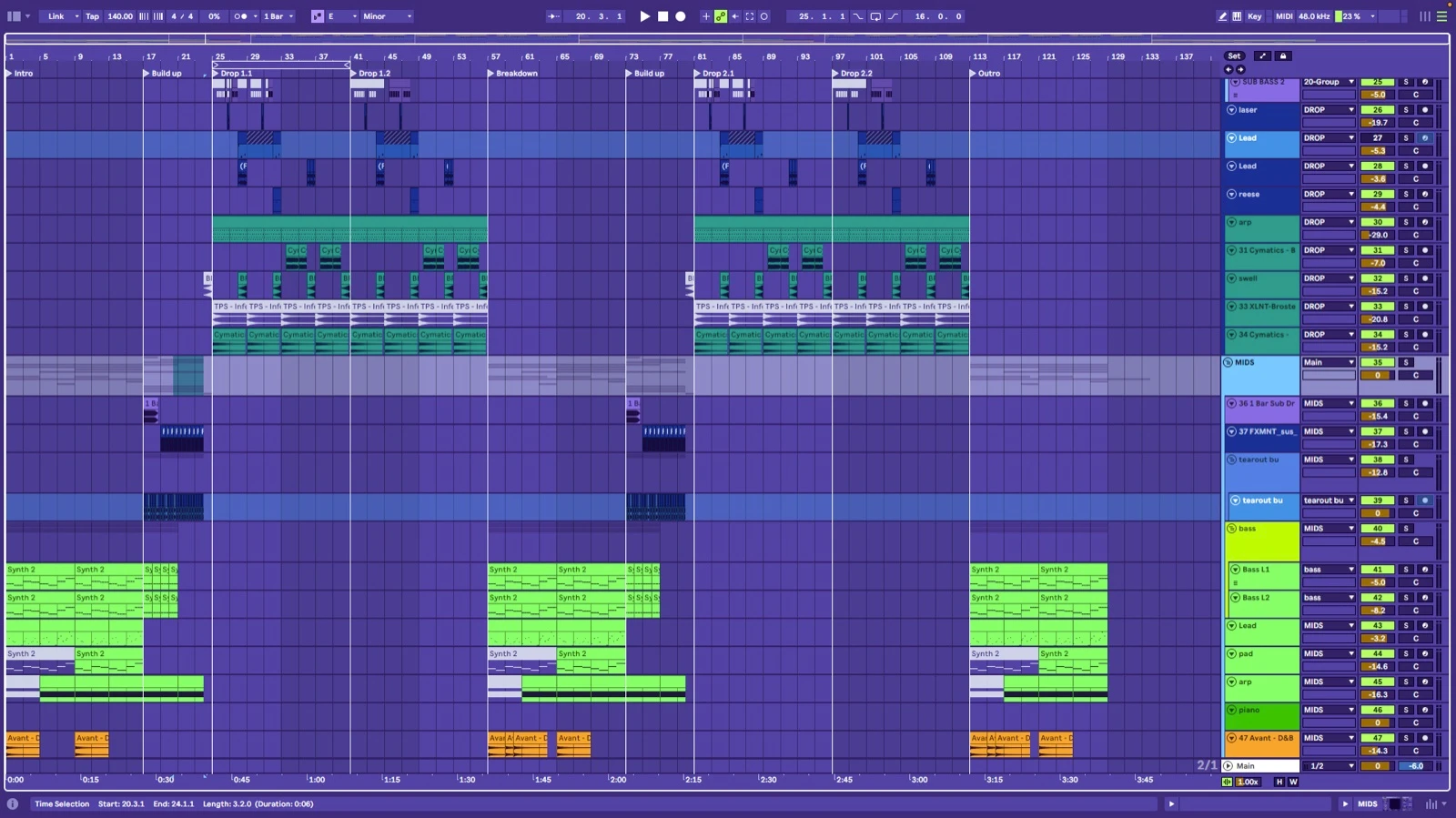The image size is (1456, 818).
Task: Toggle activator 35 on MIDS group
Action: point(1378,362)
